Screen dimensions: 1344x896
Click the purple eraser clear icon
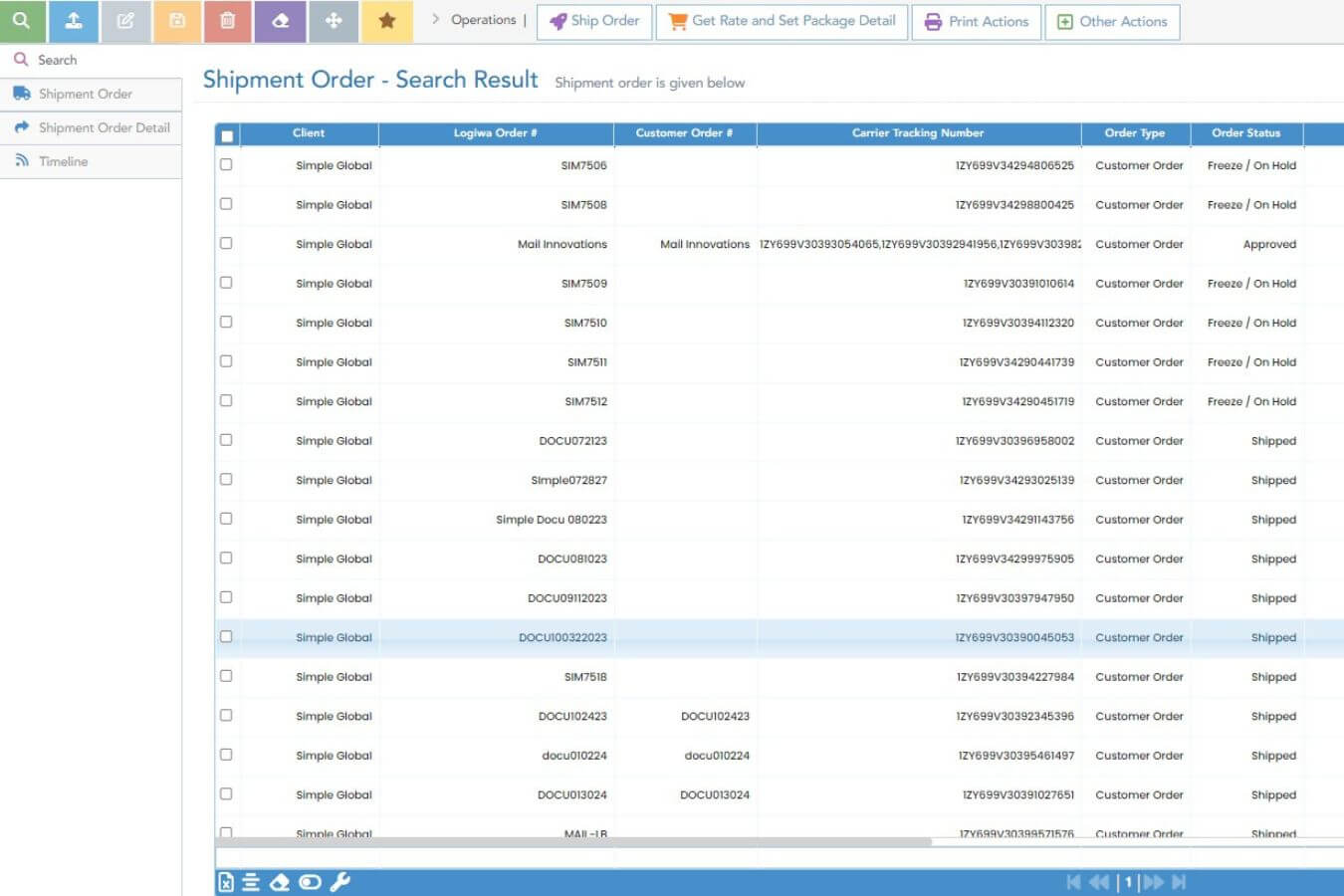click(280, 21)
